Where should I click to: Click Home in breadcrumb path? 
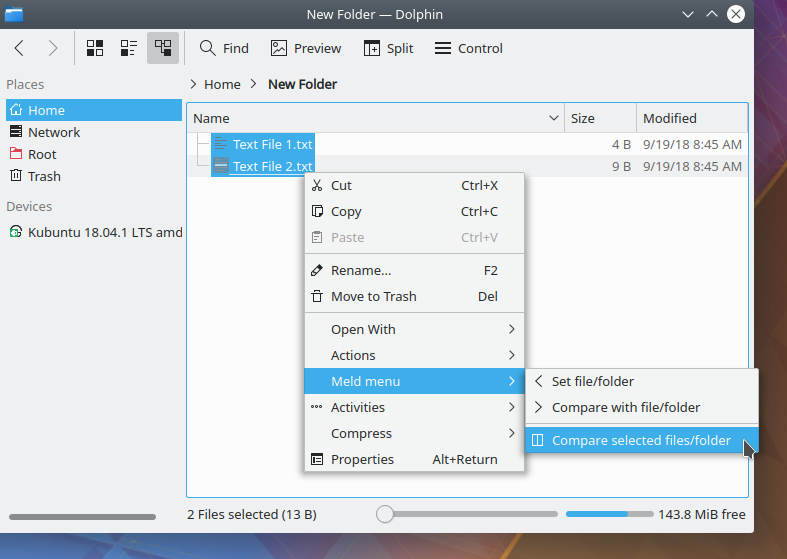pyautogui.click(x=222, y=84)
